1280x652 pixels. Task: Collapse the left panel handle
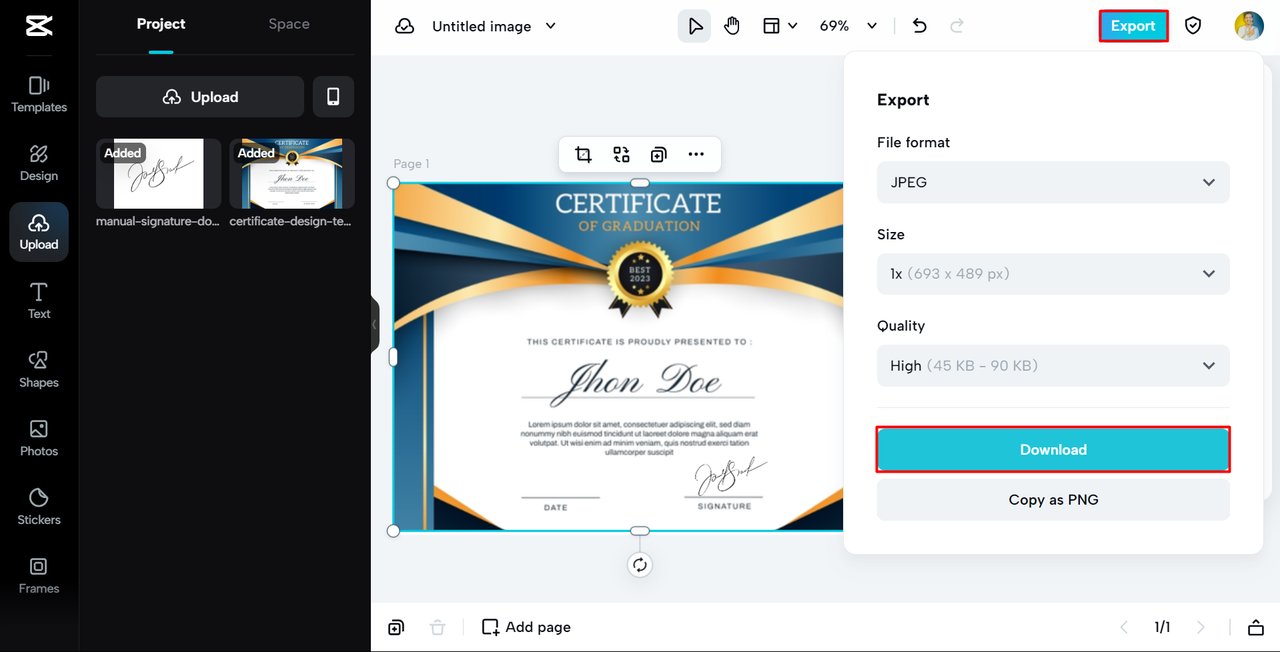[375, 325]
